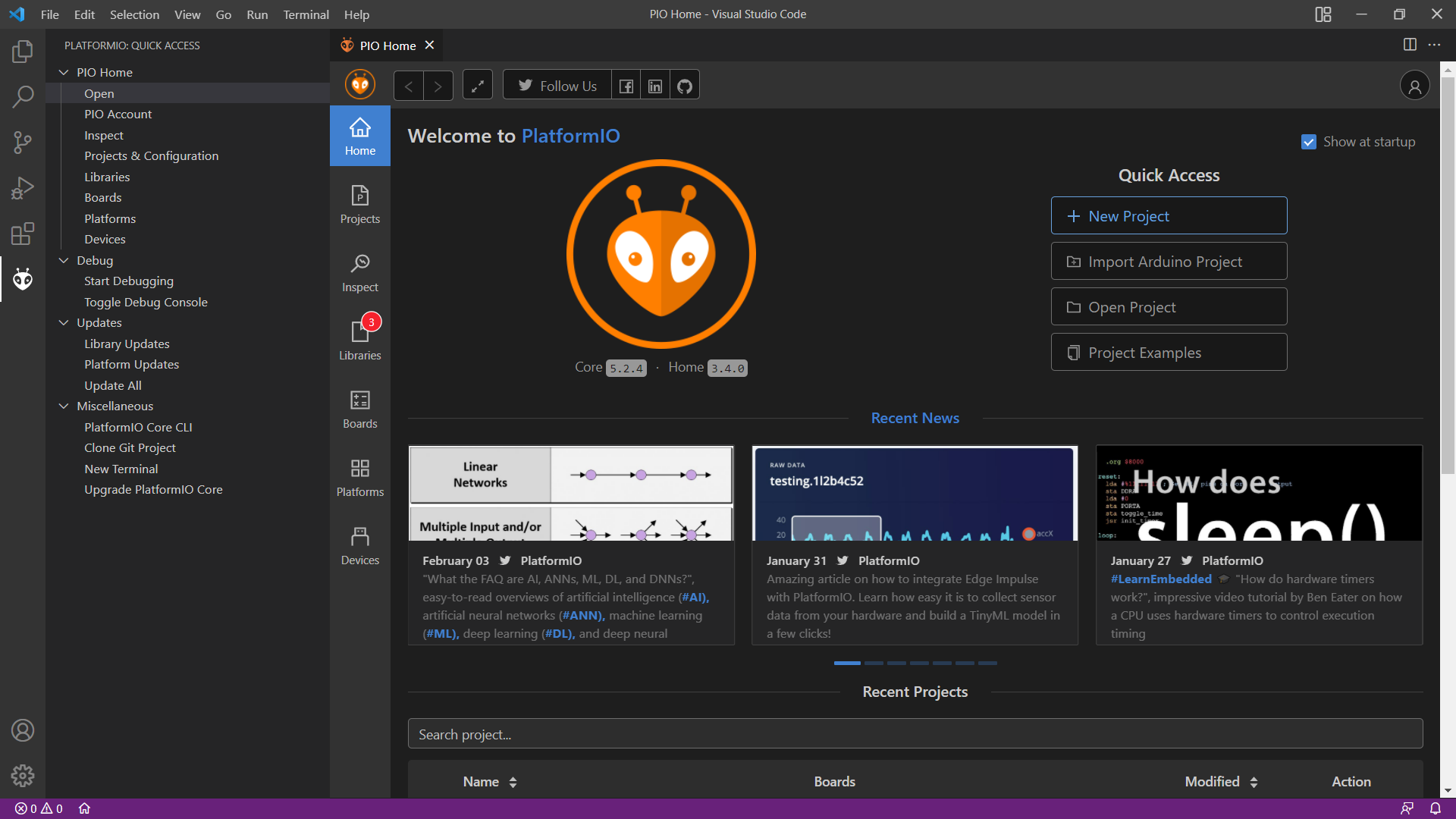1456x819 pixels.
Task: Open the Edit menu
Action: pos(84,14)
